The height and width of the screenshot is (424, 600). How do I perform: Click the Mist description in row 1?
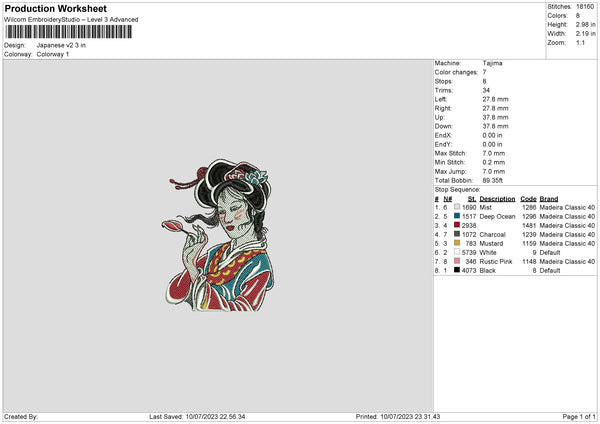click(x=486, y=207)
